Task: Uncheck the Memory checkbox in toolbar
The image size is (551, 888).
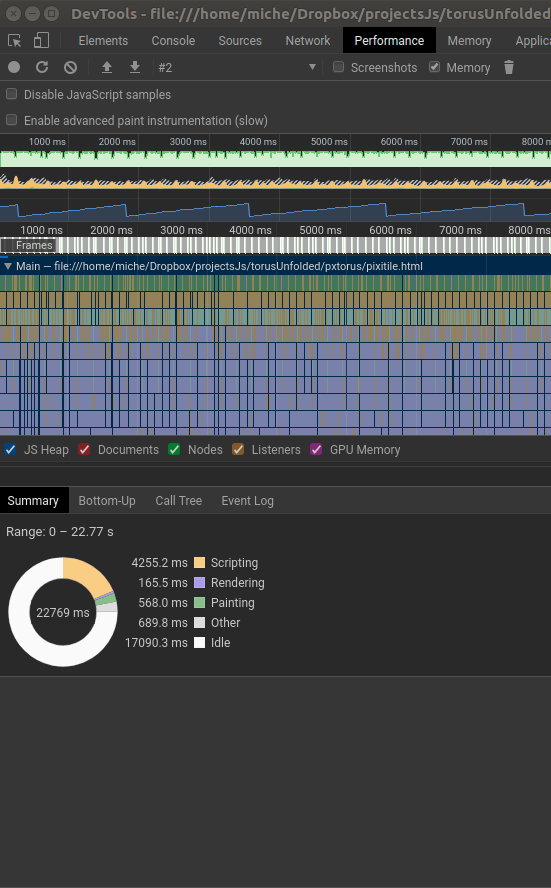Action: (x=434, y=67)
